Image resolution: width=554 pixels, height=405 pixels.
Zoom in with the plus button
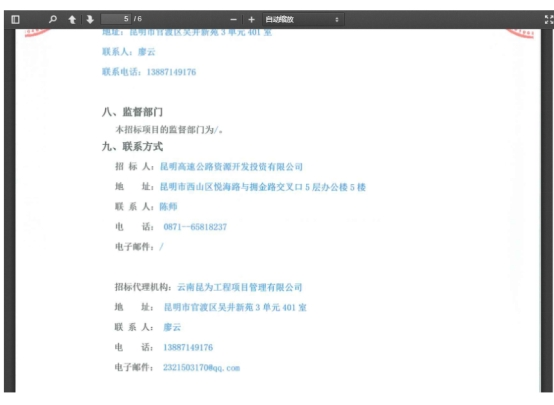(251, 19)
